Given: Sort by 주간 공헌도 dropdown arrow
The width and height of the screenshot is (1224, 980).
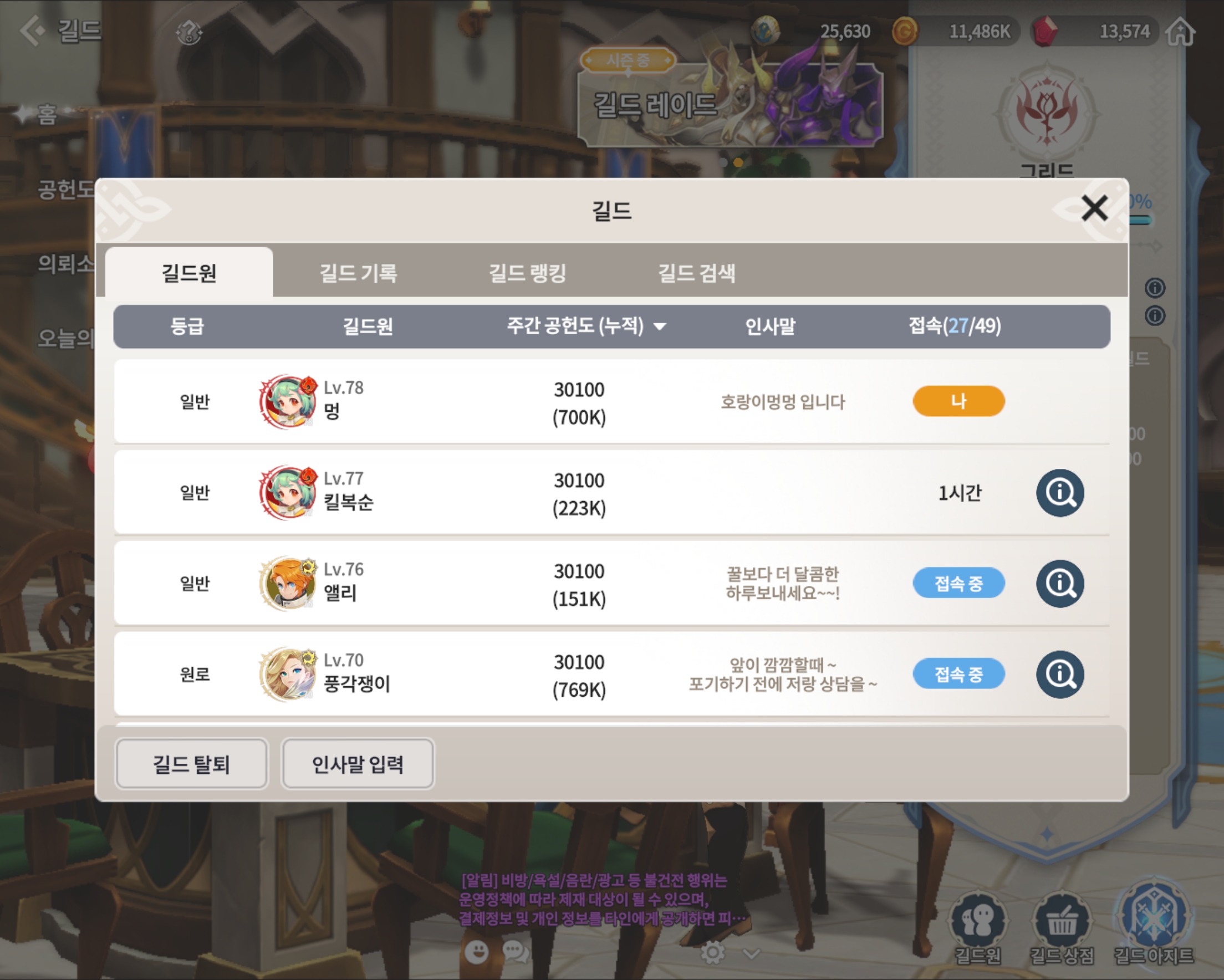Looking at the screenshot, I should (x=659, y=326).
